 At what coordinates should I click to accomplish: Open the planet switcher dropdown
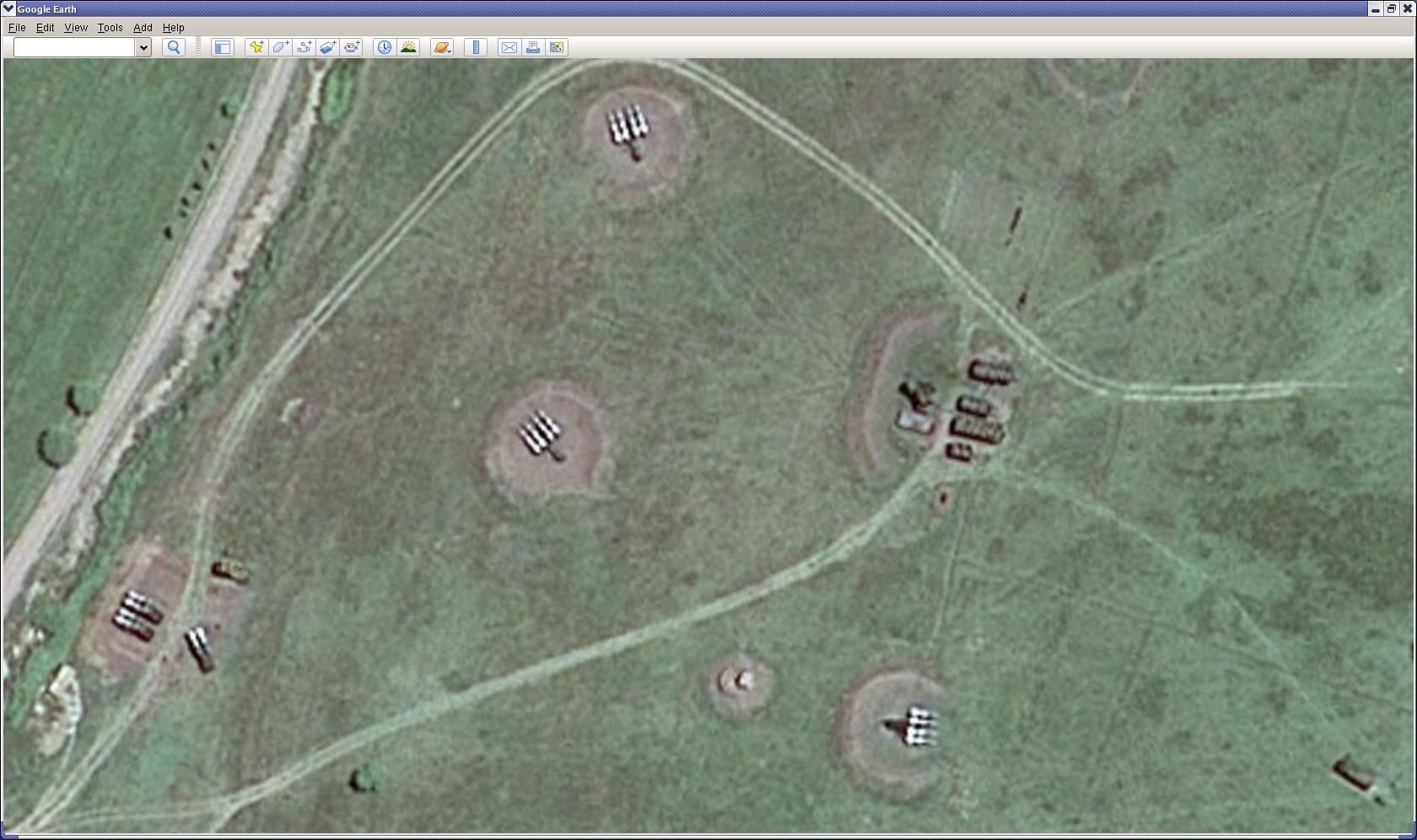442,47
